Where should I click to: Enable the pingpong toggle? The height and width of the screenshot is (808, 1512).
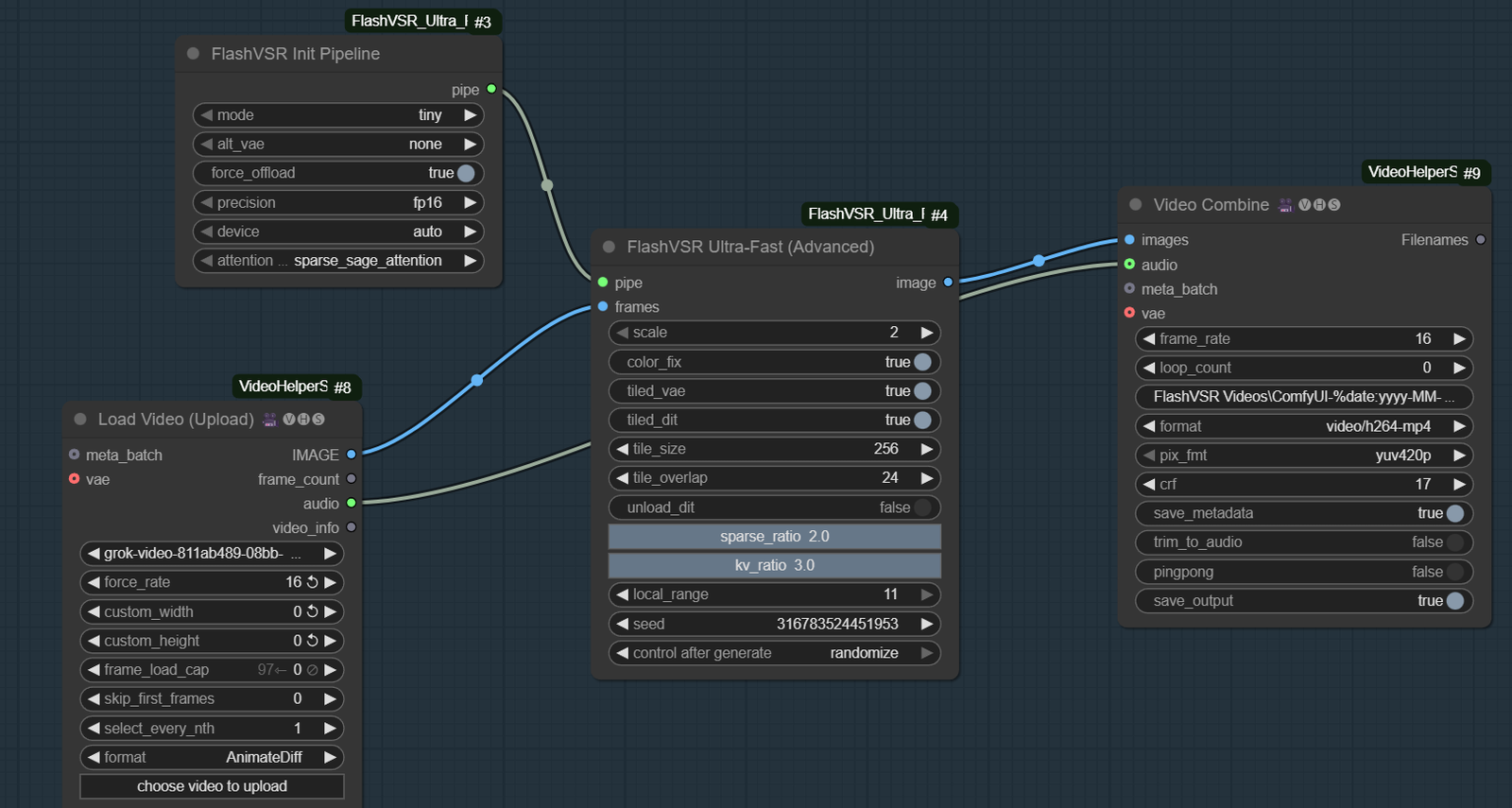tap(1454, 572)
